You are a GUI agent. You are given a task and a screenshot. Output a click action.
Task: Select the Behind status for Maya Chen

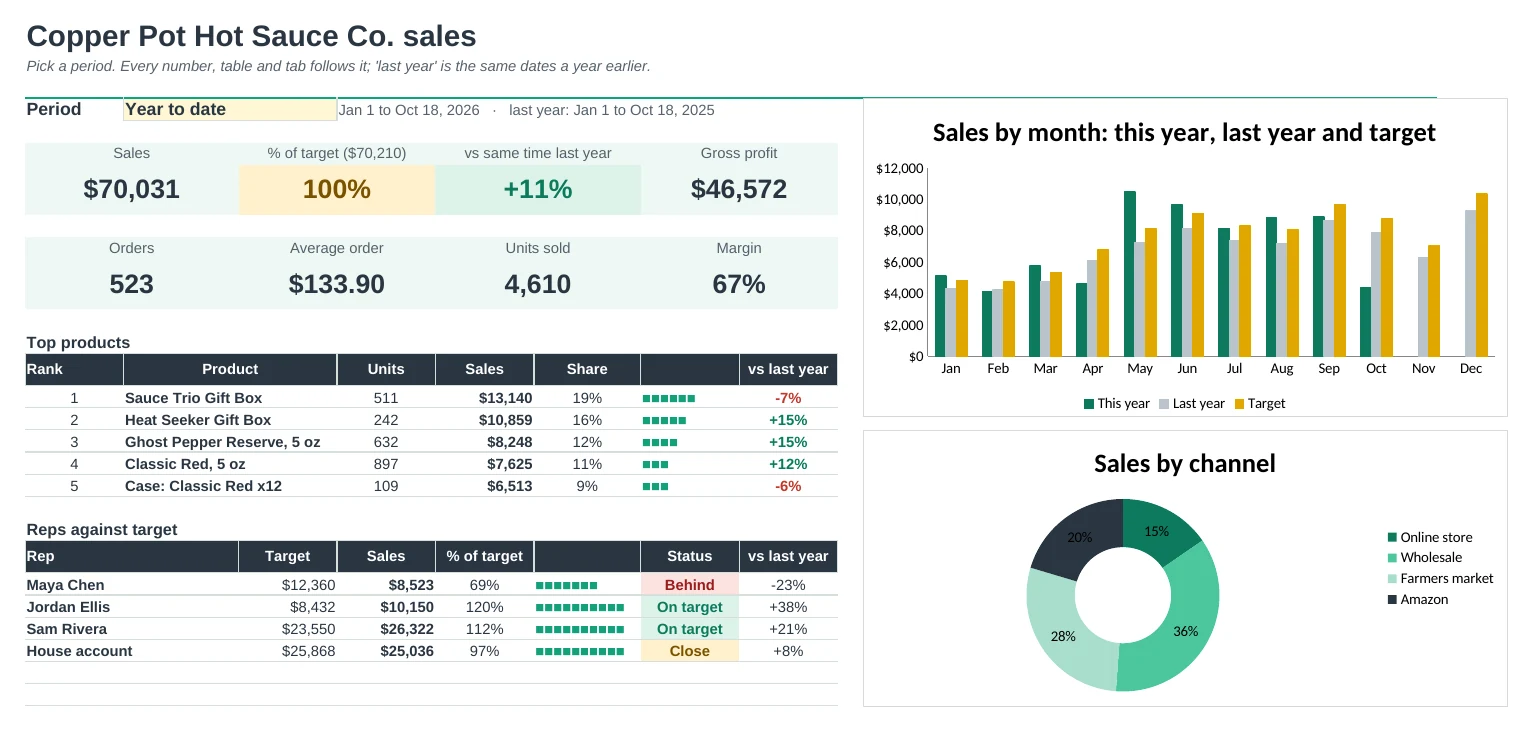pos(690,585)
